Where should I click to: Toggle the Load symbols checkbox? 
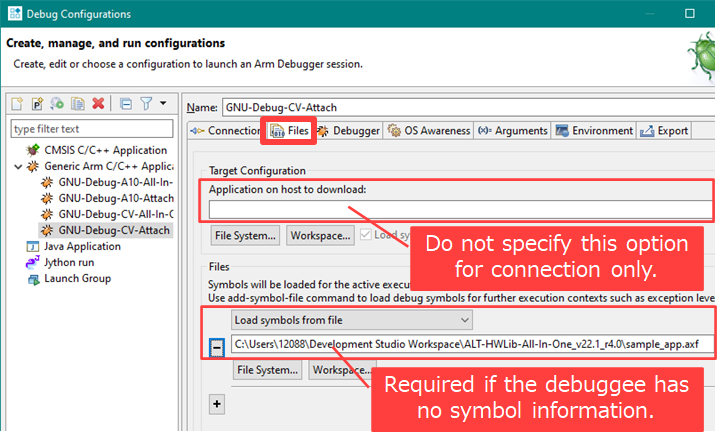coord(365,235)
